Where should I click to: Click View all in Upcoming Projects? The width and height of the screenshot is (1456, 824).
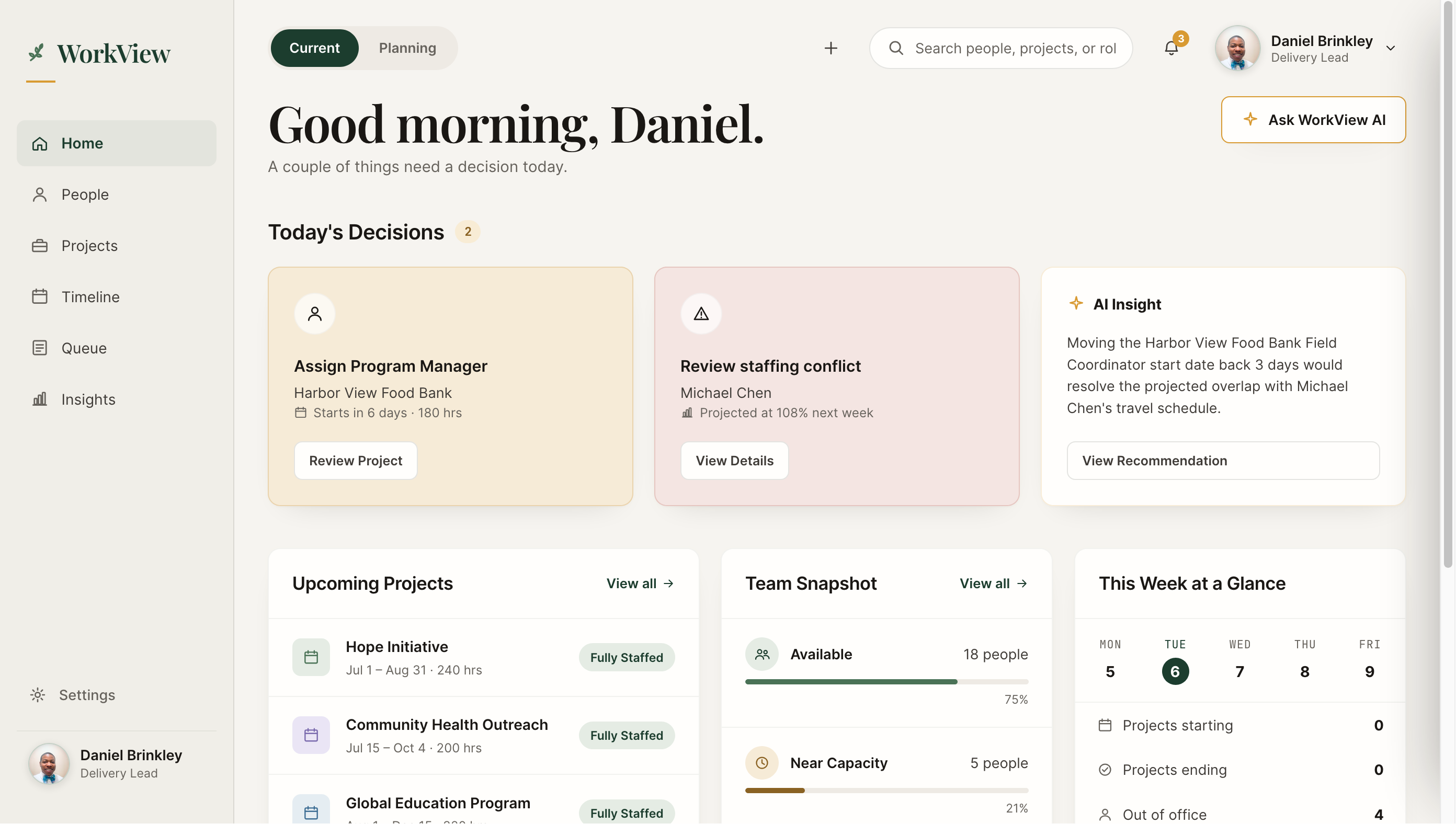click(640, 583)
